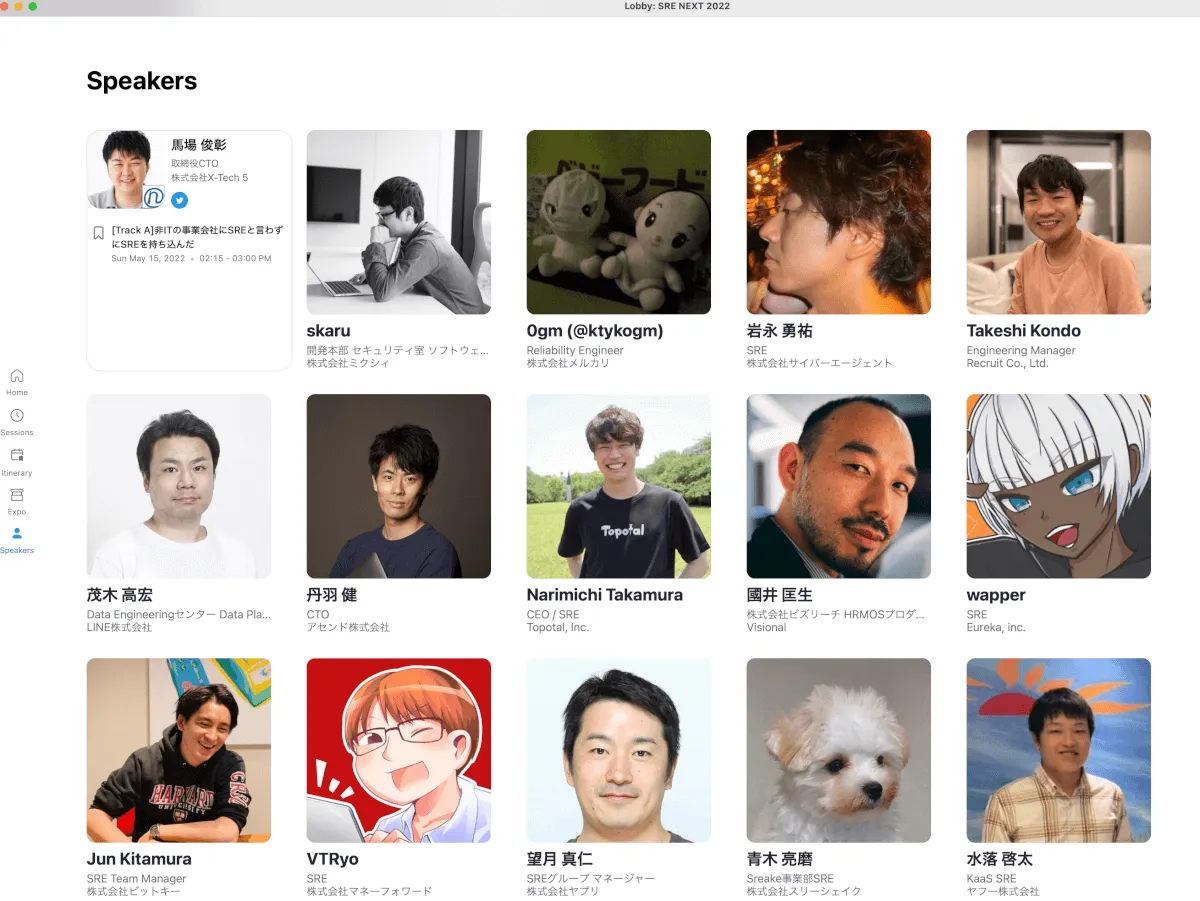Open the 茂木 高宏 speaker photo
The width and height of the screenshot is (1200, 901).
pos(179,486)
